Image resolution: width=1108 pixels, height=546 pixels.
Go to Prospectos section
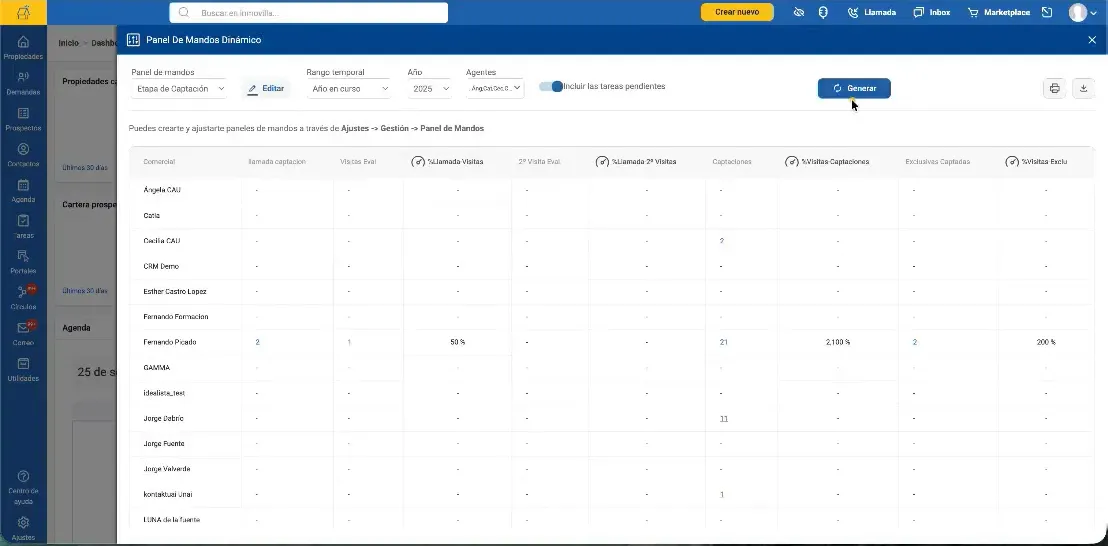pyautogui.click(x=23, y=119)
